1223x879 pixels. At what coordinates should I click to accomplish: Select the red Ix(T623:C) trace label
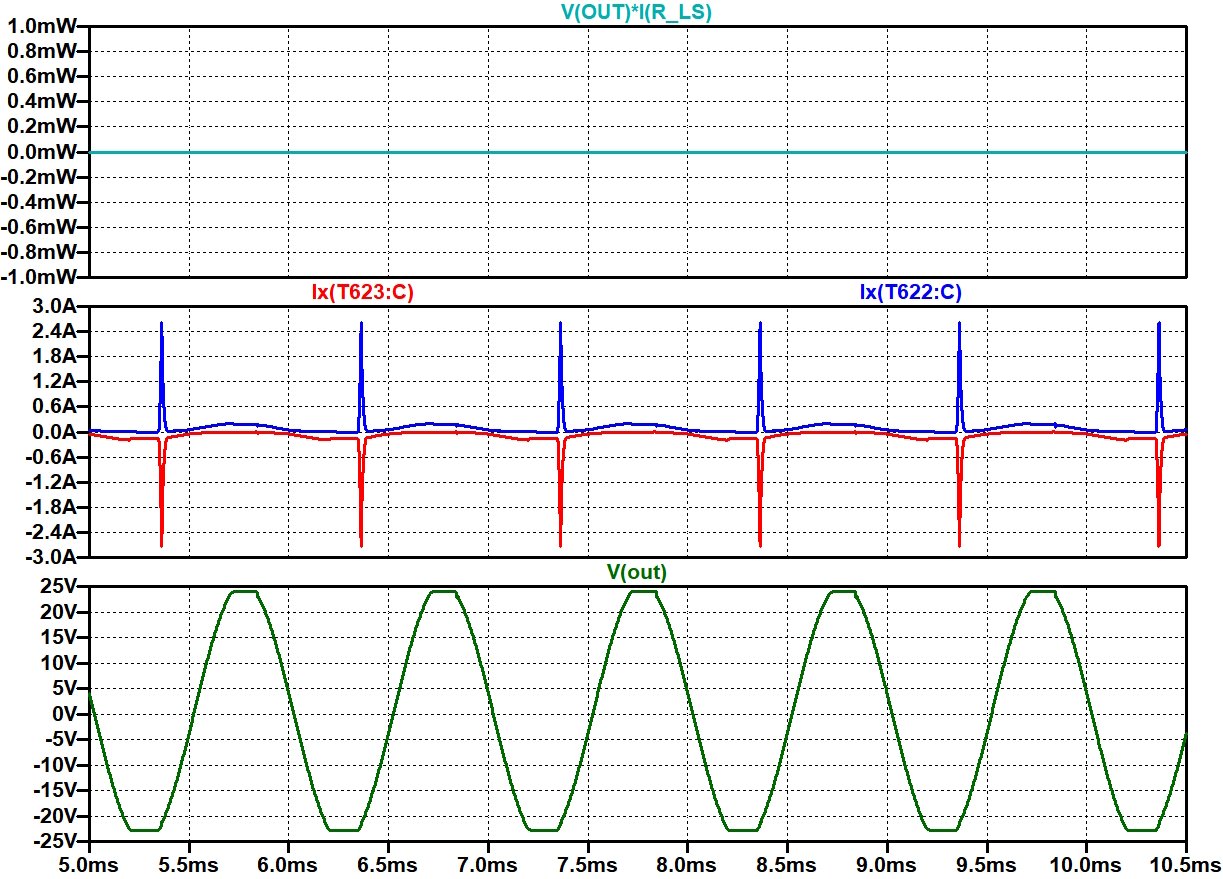tap(362, 292)
